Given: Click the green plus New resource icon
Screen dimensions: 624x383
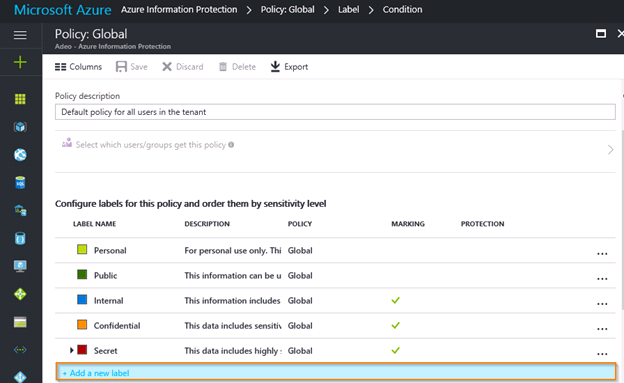Looking at the screenshot, I should click(x=20, y=62).
